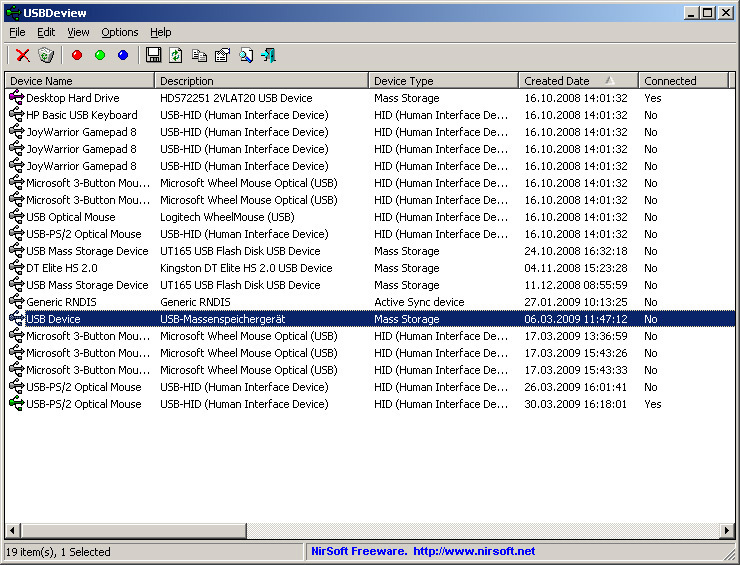Click the date 11.12.2008 08:55:59
The image size is (740, 565).
coord(576,285)
